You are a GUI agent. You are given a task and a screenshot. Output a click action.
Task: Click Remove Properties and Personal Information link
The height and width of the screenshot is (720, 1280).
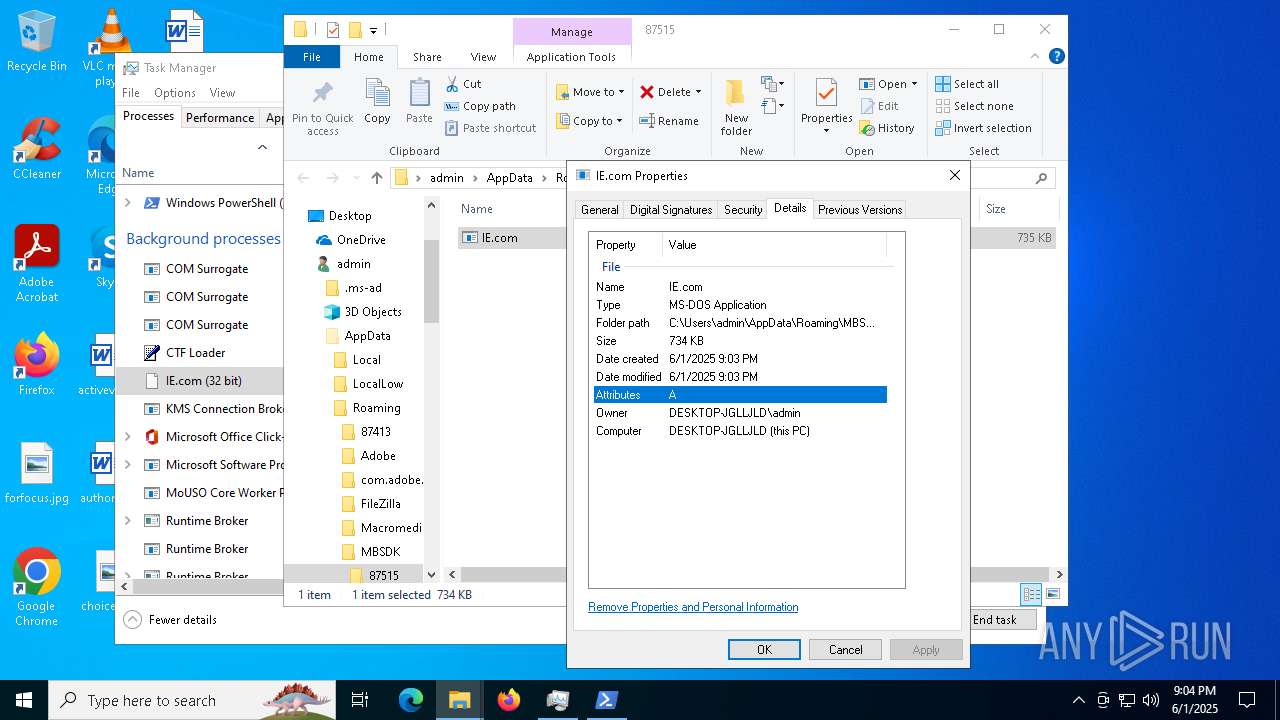tap(693, 607)
